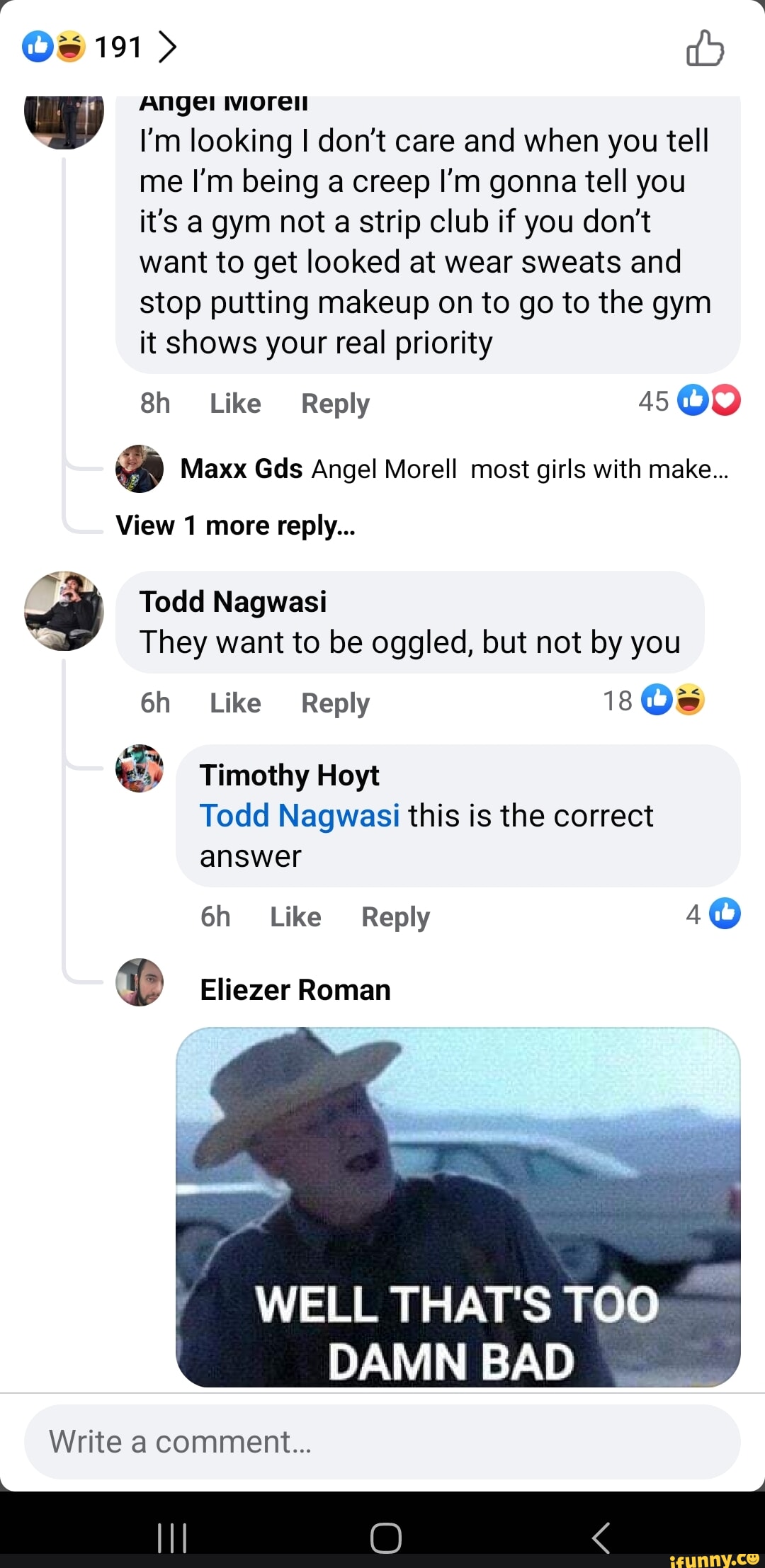Image resolution: width=765 pixels, height=1568 pixels.
Task: Reply to Todd Nagwasi's comment
Action: coord(335,703)
